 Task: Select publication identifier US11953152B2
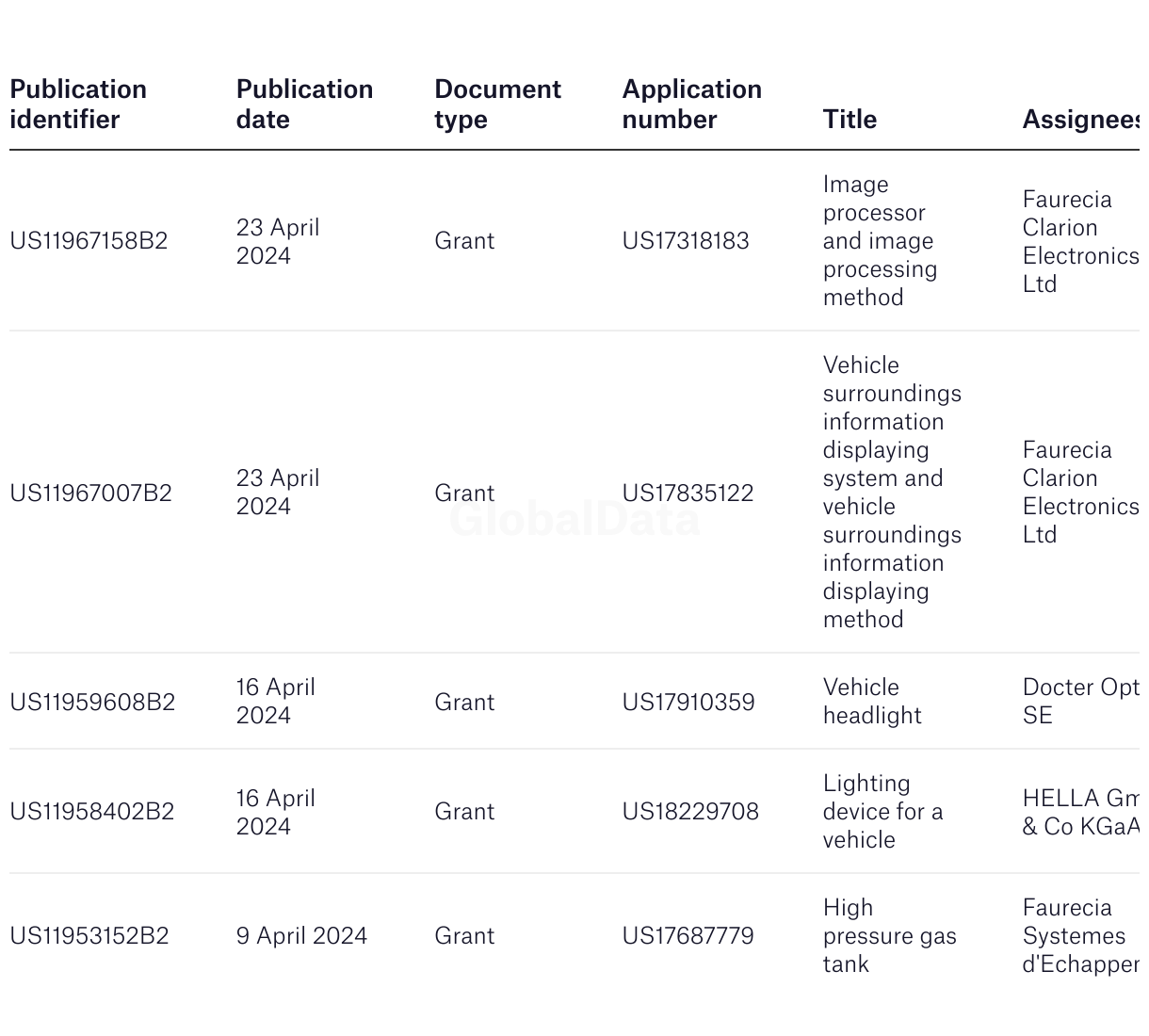pyautogui.click(x=89, y=936)
